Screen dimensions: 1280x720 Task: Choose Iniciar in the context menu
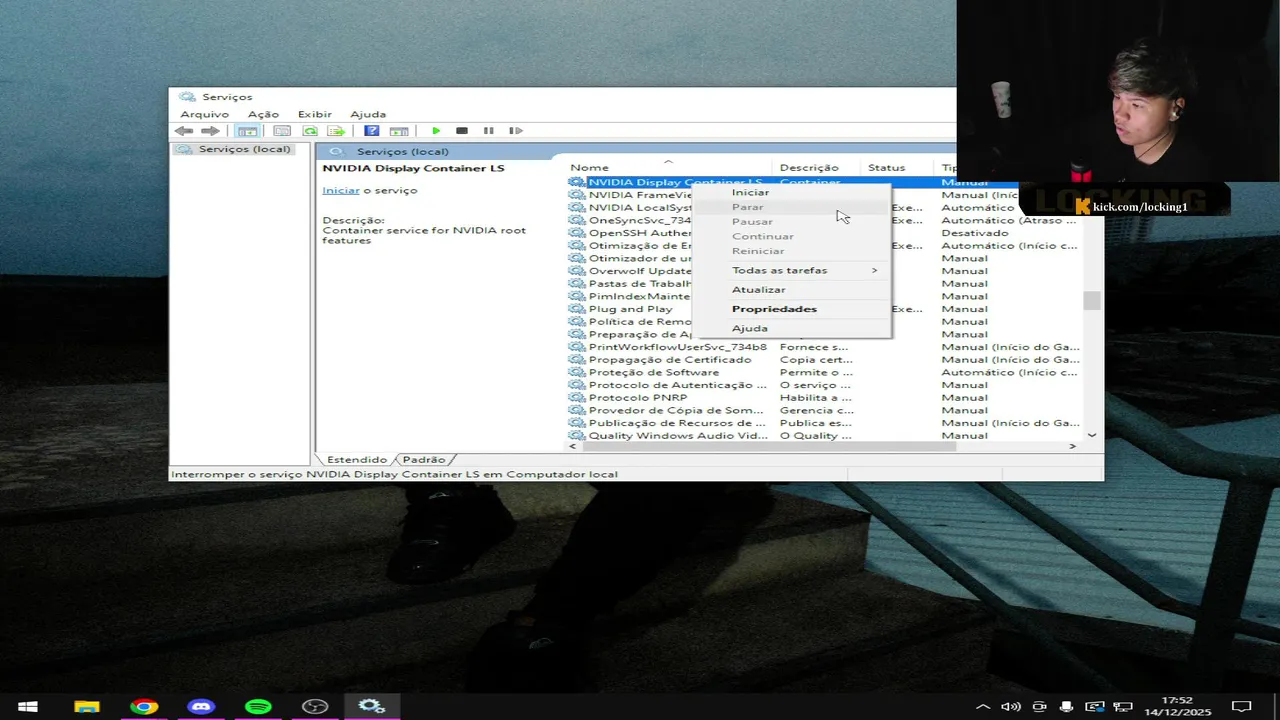(751, 192)
